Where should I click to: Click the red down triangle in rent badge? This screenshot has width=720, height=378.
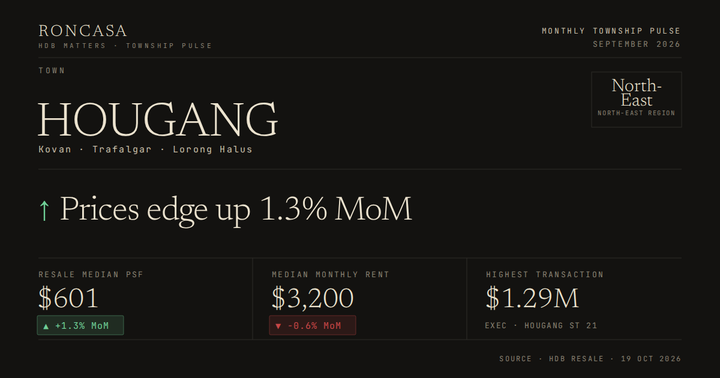click(278, 326)
